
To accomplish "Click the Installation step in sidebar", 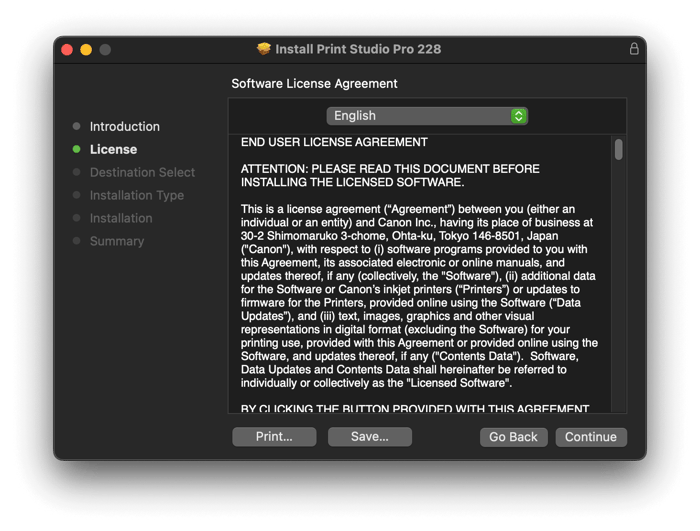I will (121, 218).
